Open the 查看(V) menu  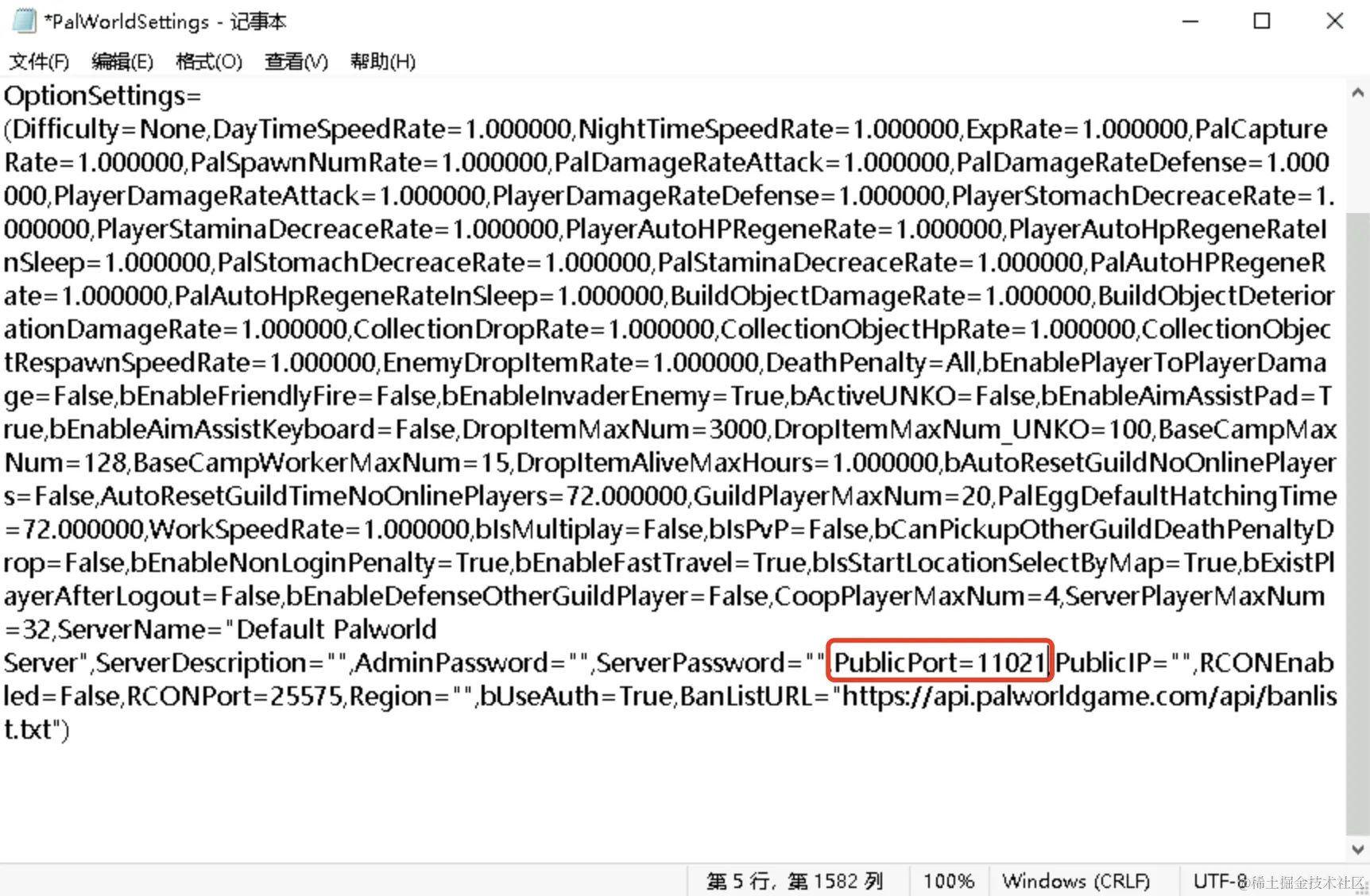tap(296, 61)
